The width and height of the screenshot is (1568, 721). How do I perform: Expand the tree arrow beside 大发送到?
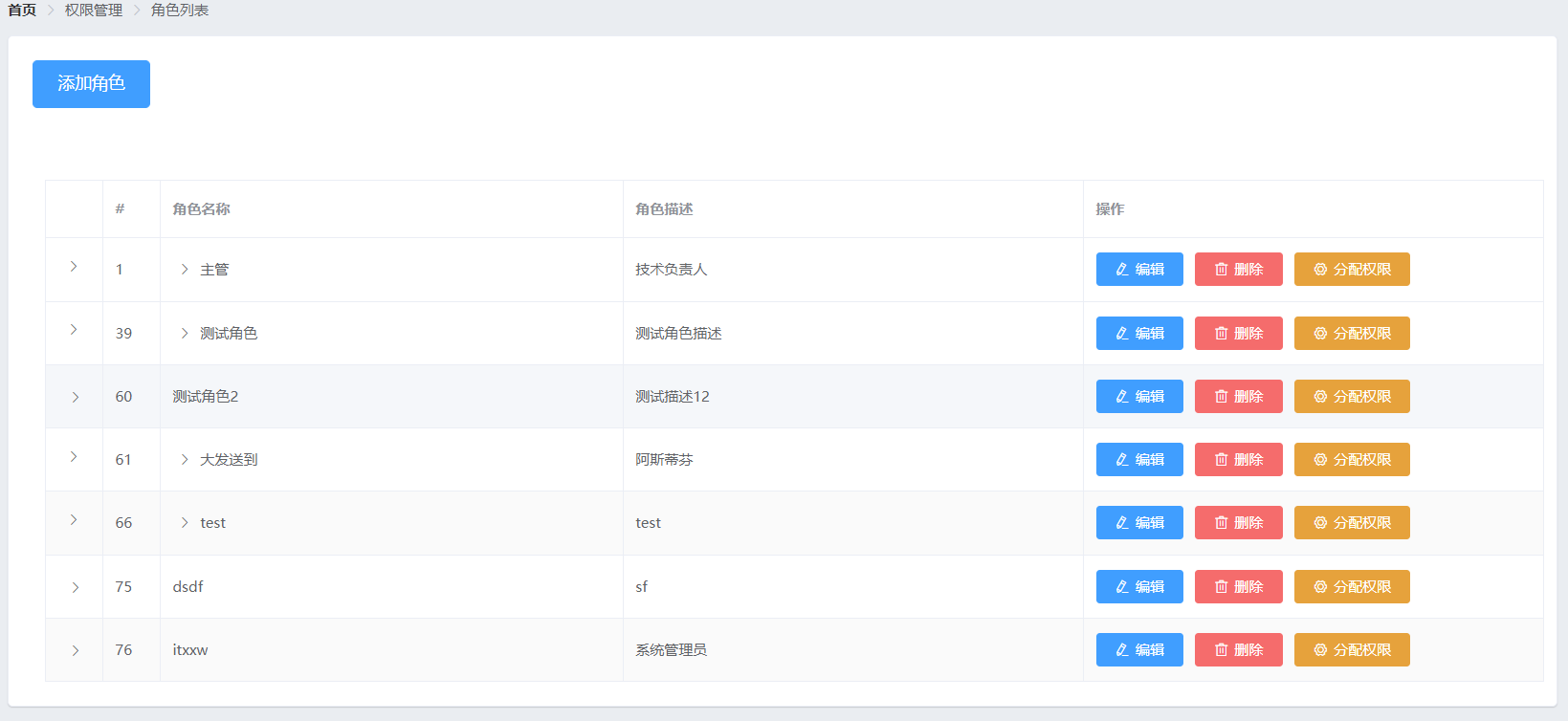click(185, 460)
